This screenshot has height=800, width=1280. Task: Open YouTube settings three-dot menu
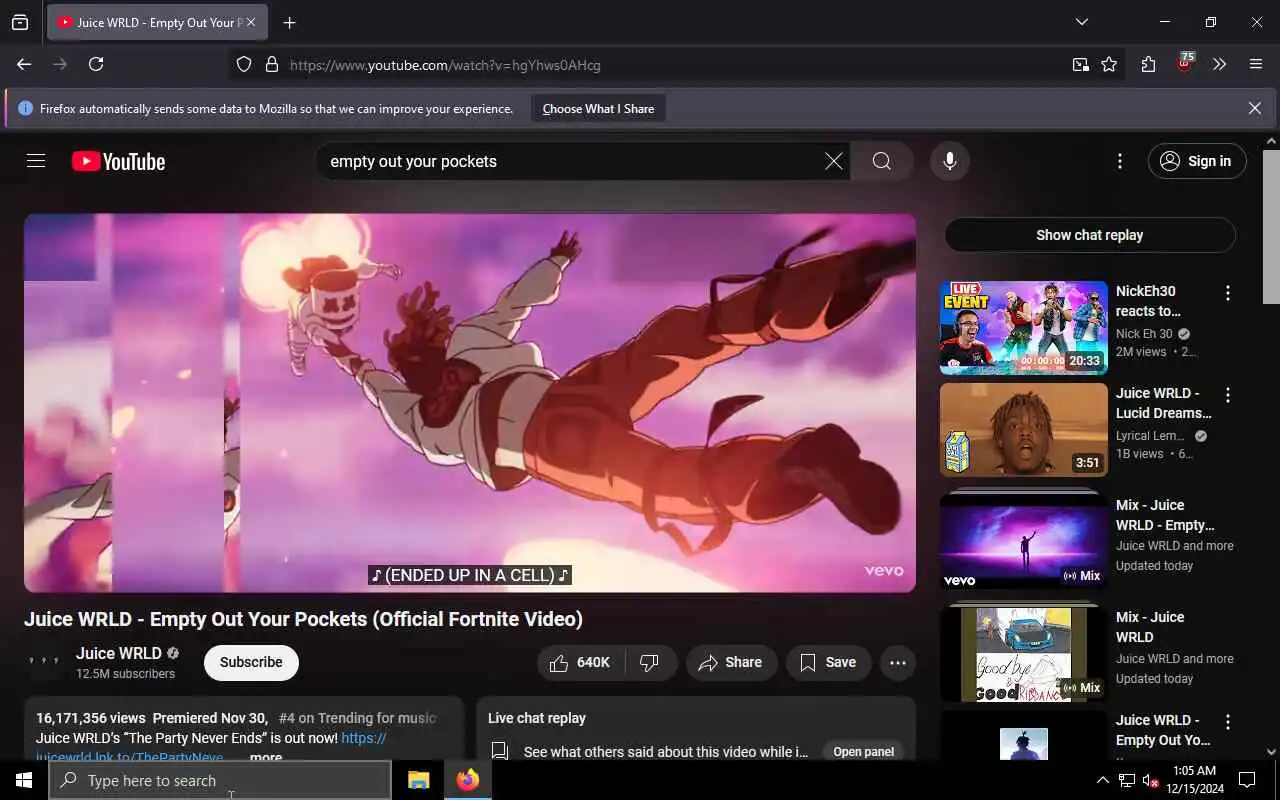1119,161
